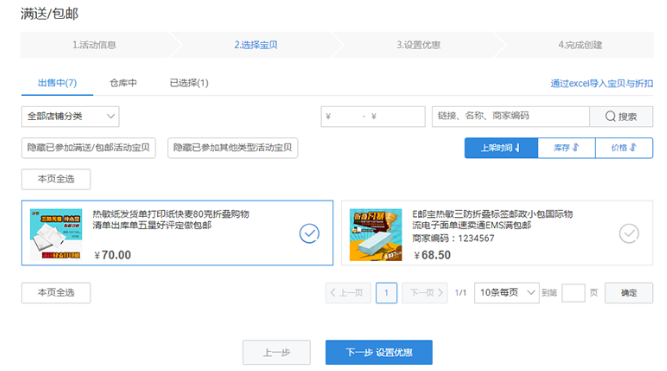Go to previous page 上一页
The image size is (667, 371).
coord(348,293)
